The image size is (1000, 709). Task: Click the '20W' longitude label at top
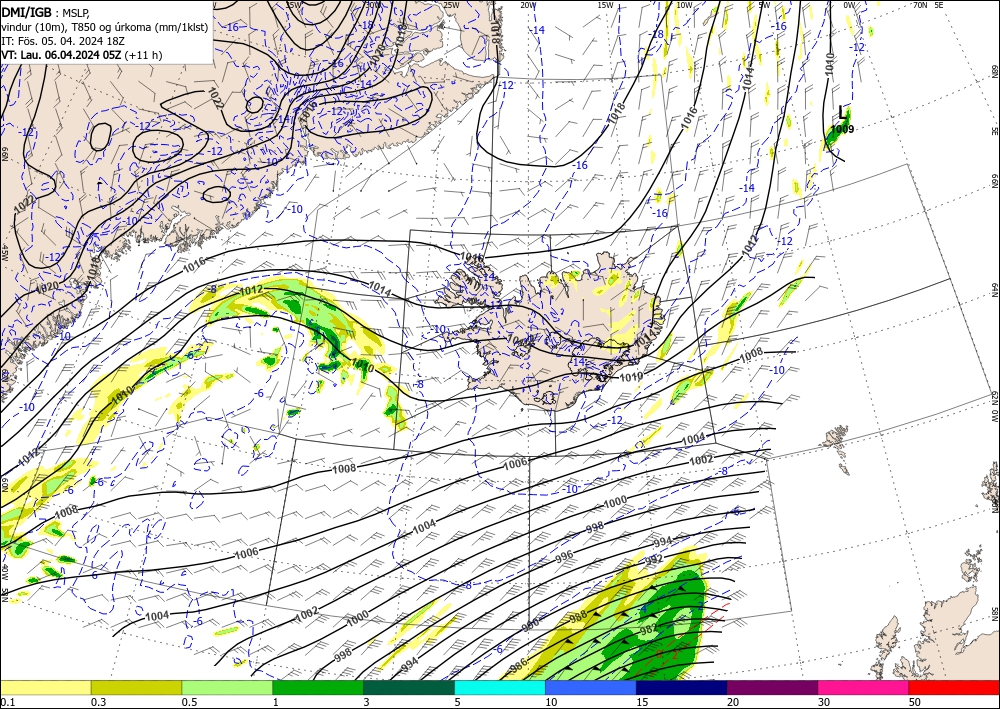point(527,5)
